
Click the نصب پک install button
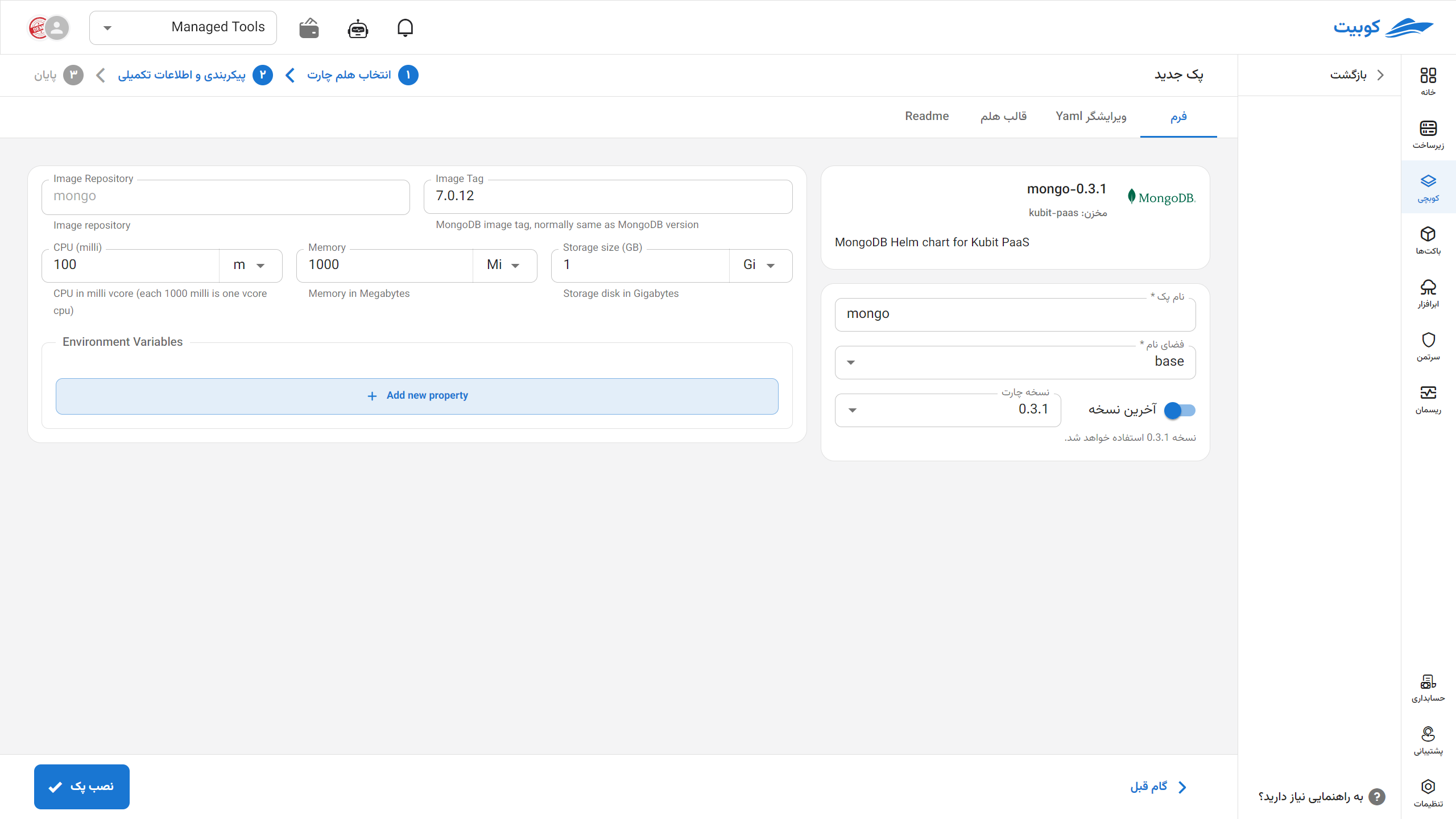click(82, 787)
